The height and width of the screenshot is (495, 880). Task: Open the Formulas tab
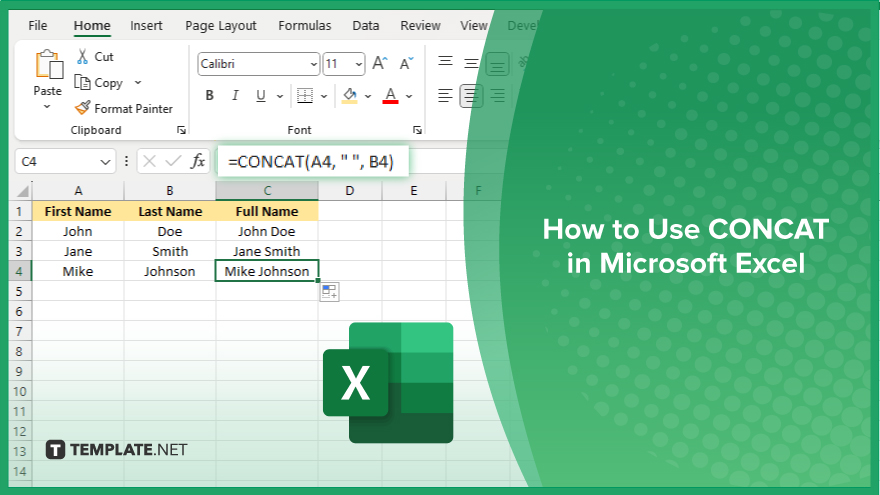pos(305,26)
